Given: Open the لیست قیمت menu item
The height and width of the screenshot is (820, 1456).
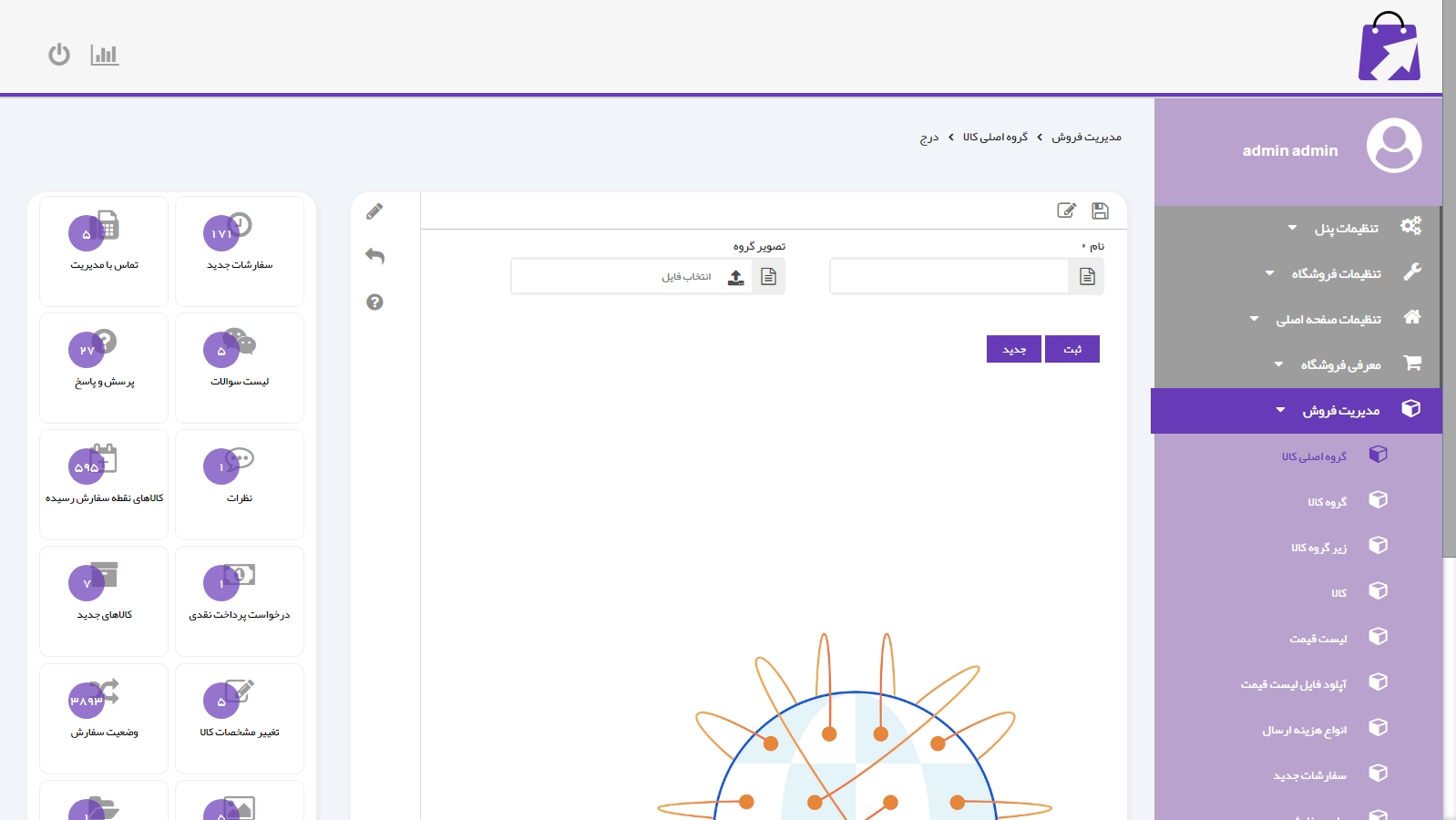Looking at the screenshot, I should [x=1318, y=639].
